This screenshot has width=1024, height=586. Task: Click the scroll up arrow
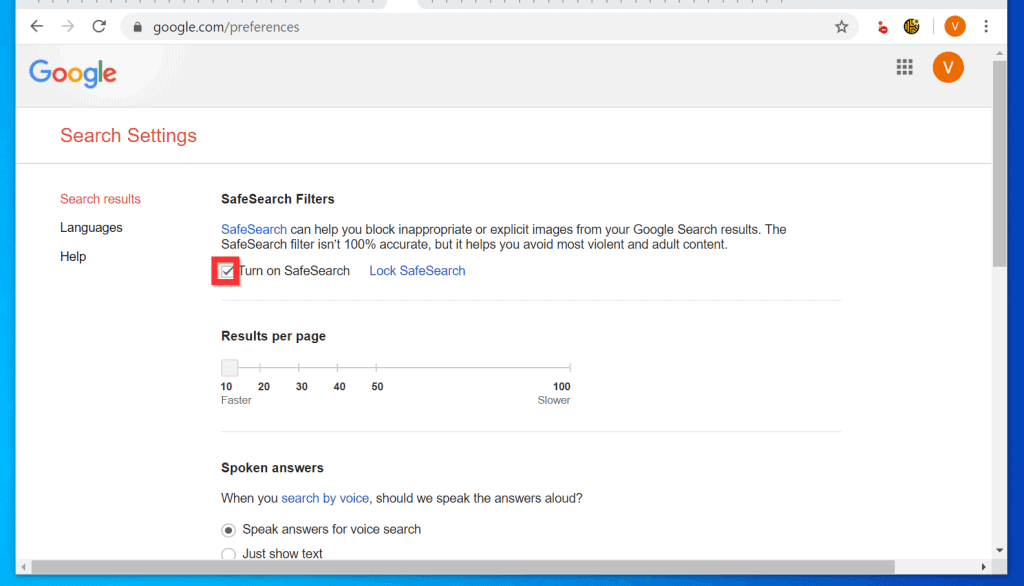[x=999, y=53]
